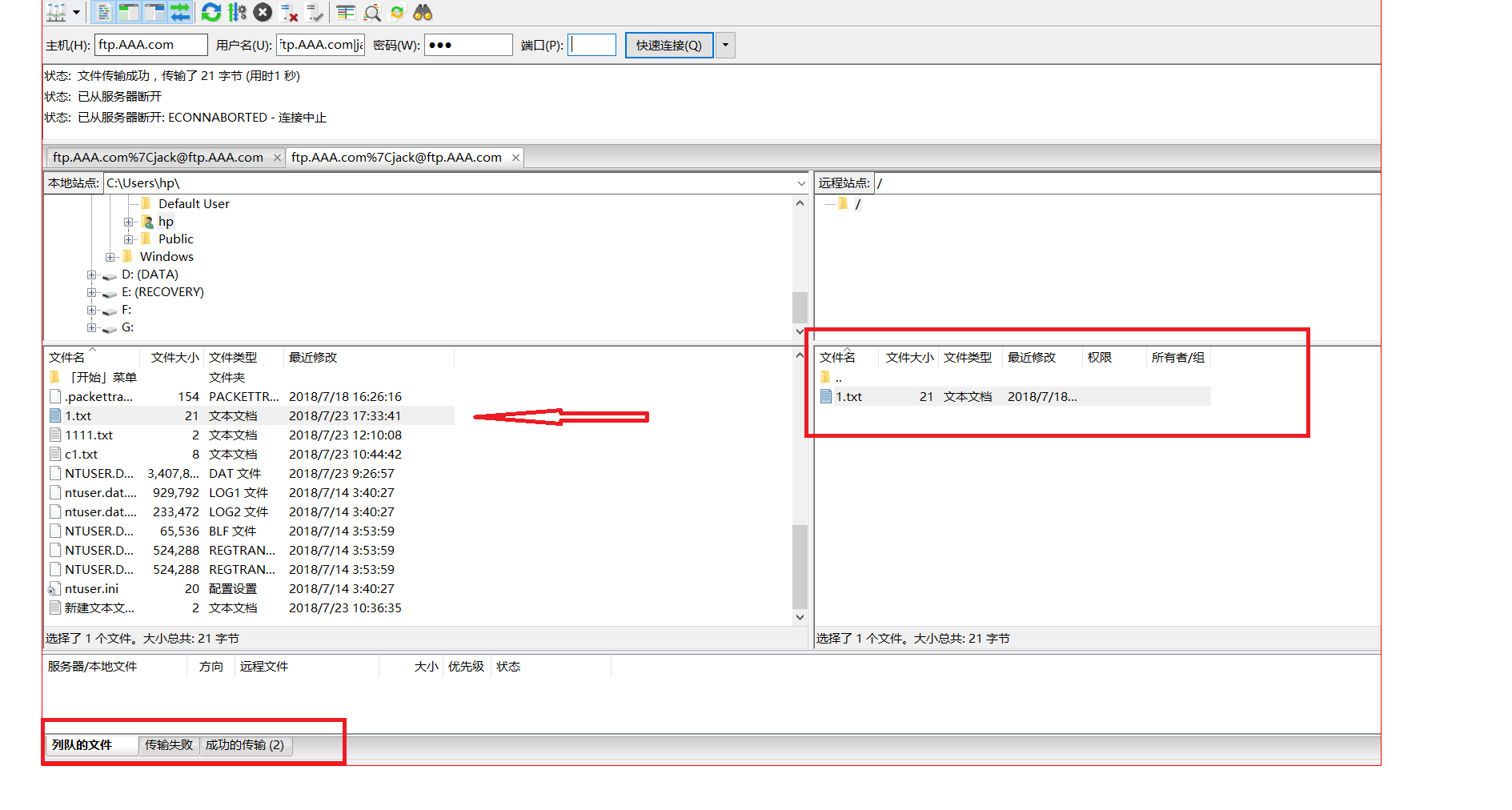
Task: Focus the host field ftp.AAA.com
Action: [x=151, y=45]
